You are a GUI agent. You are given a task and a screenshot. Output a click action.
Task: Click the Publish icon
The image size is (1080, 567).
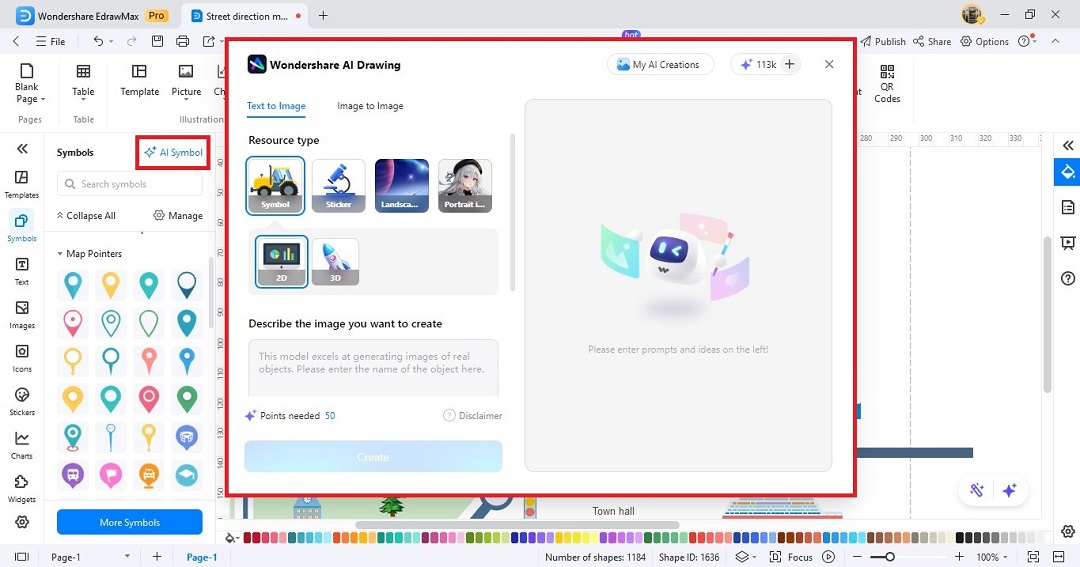[883, 41]
